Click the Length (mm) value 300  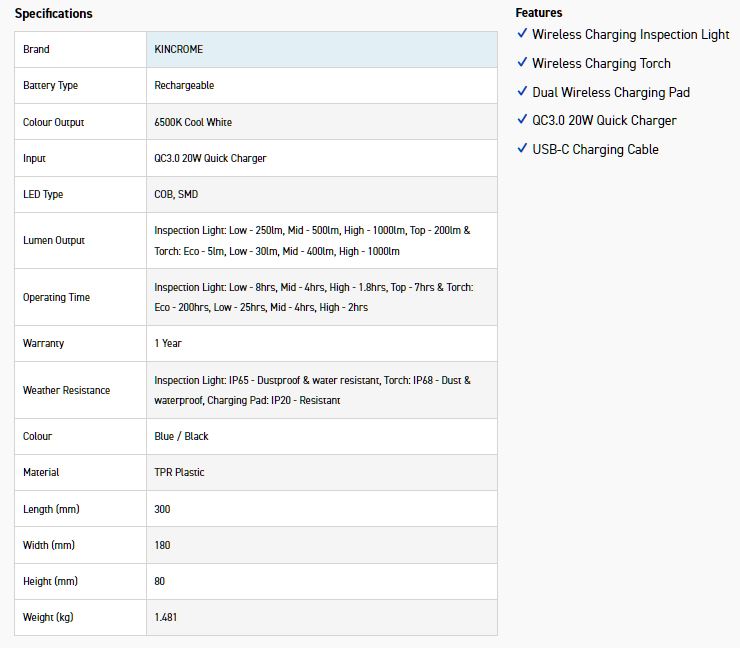coord(162,509)
